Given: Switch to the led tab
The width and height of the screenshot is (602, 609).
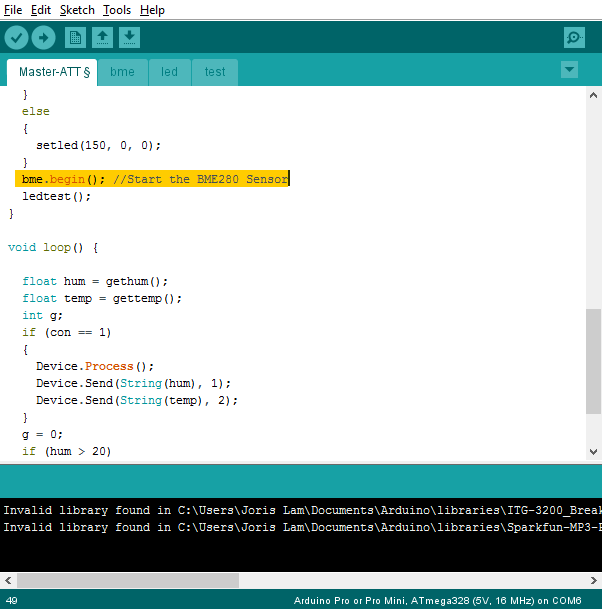Looking at the screenshot, I should 170,72.
